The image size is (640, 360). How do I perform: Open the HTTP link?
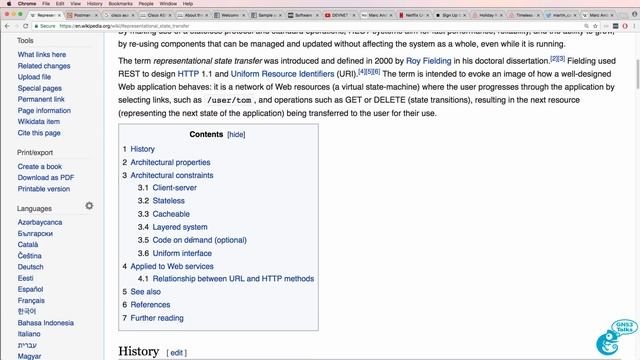tap(188, 74)
